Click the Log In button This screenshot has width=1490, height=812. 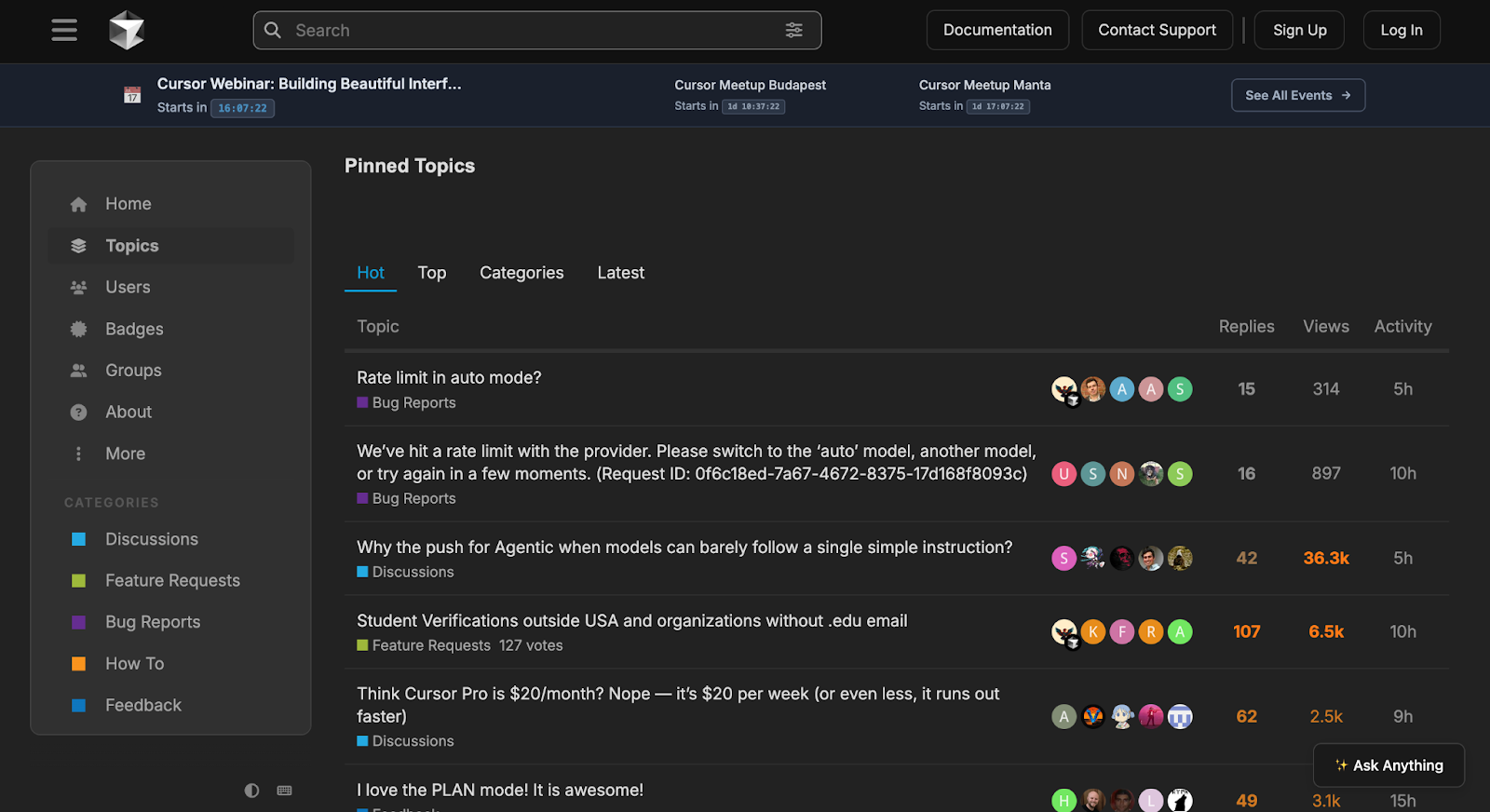click(x=1402, y=30)
